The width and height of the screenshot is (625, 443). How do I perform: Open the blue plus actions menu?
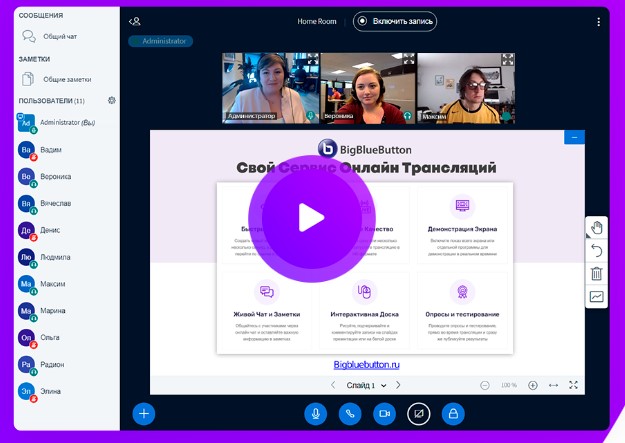[x=144, y=413]
